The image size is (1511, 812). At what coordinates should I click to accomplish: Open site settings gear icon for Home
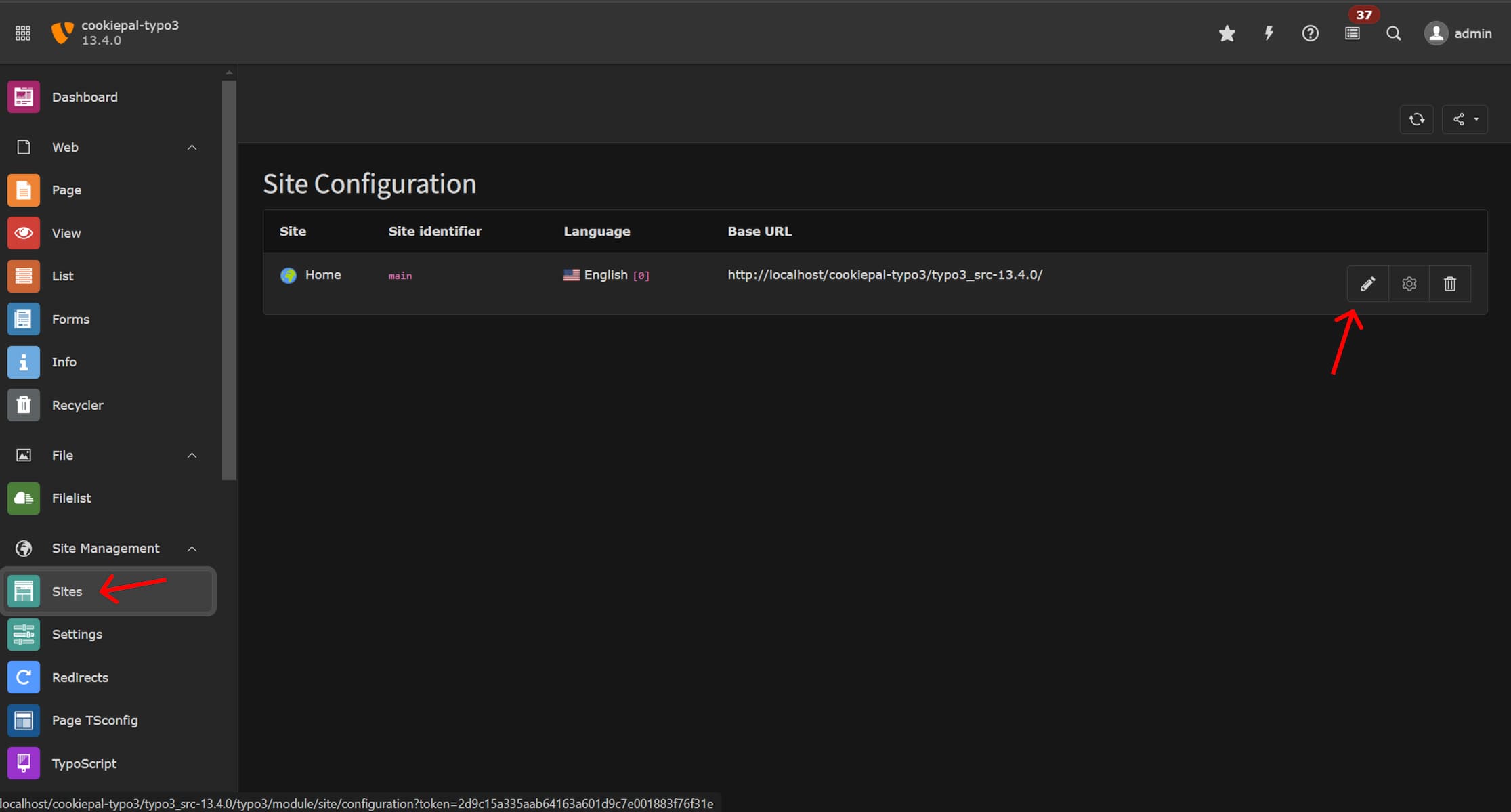pos(1409,284)
